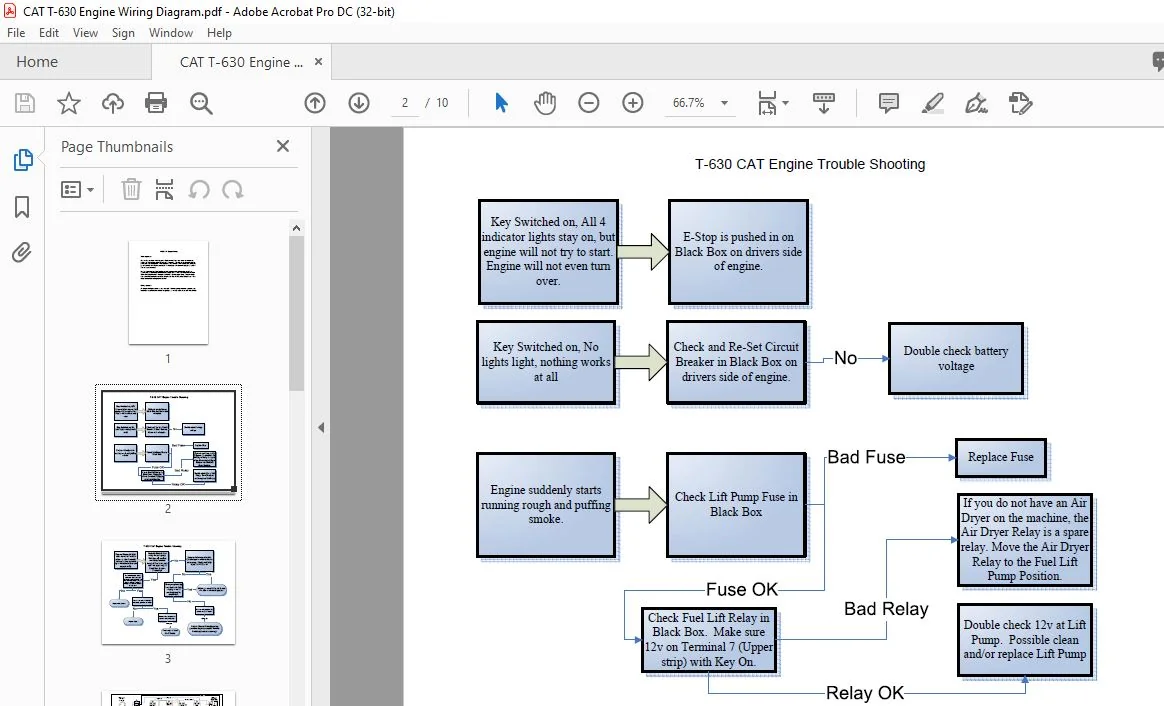Viewport: 1164px width, 706px height.
Task: Click the page number input field
Action: coord(405,103)
